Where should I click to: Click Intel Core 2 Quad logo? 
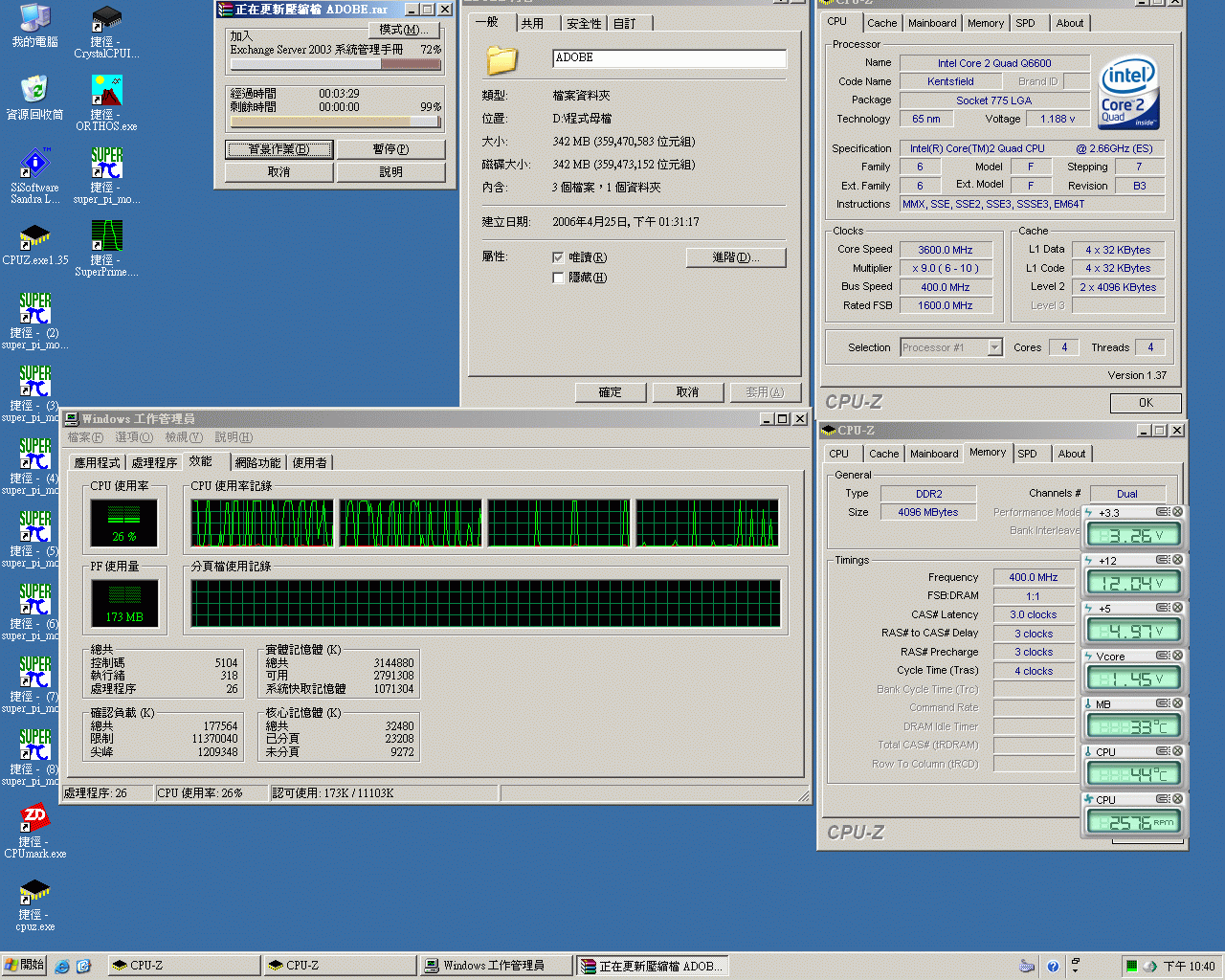tap(1129, 93)
